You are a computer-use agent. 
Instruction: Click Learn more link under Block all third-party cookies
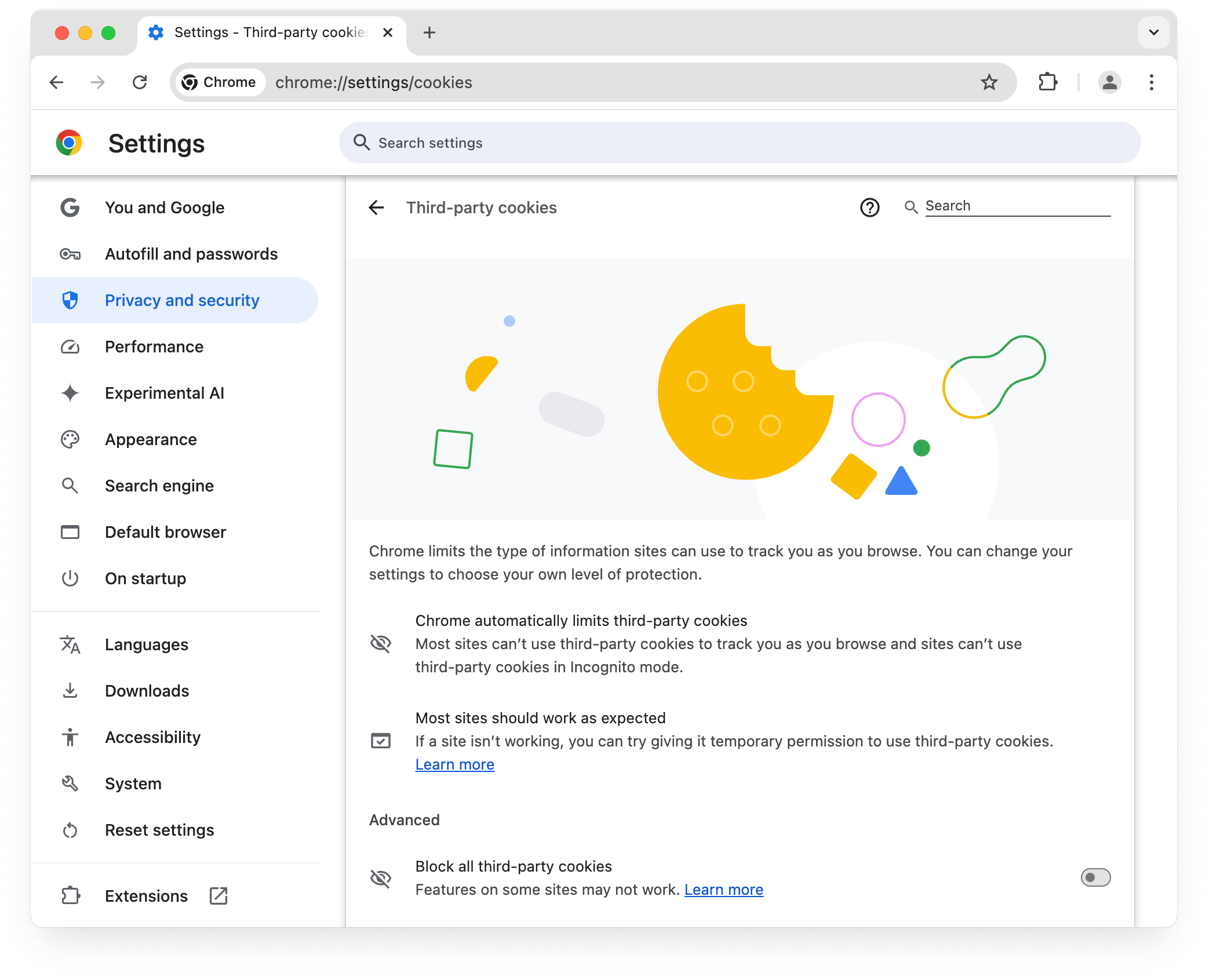coord(724,889)
